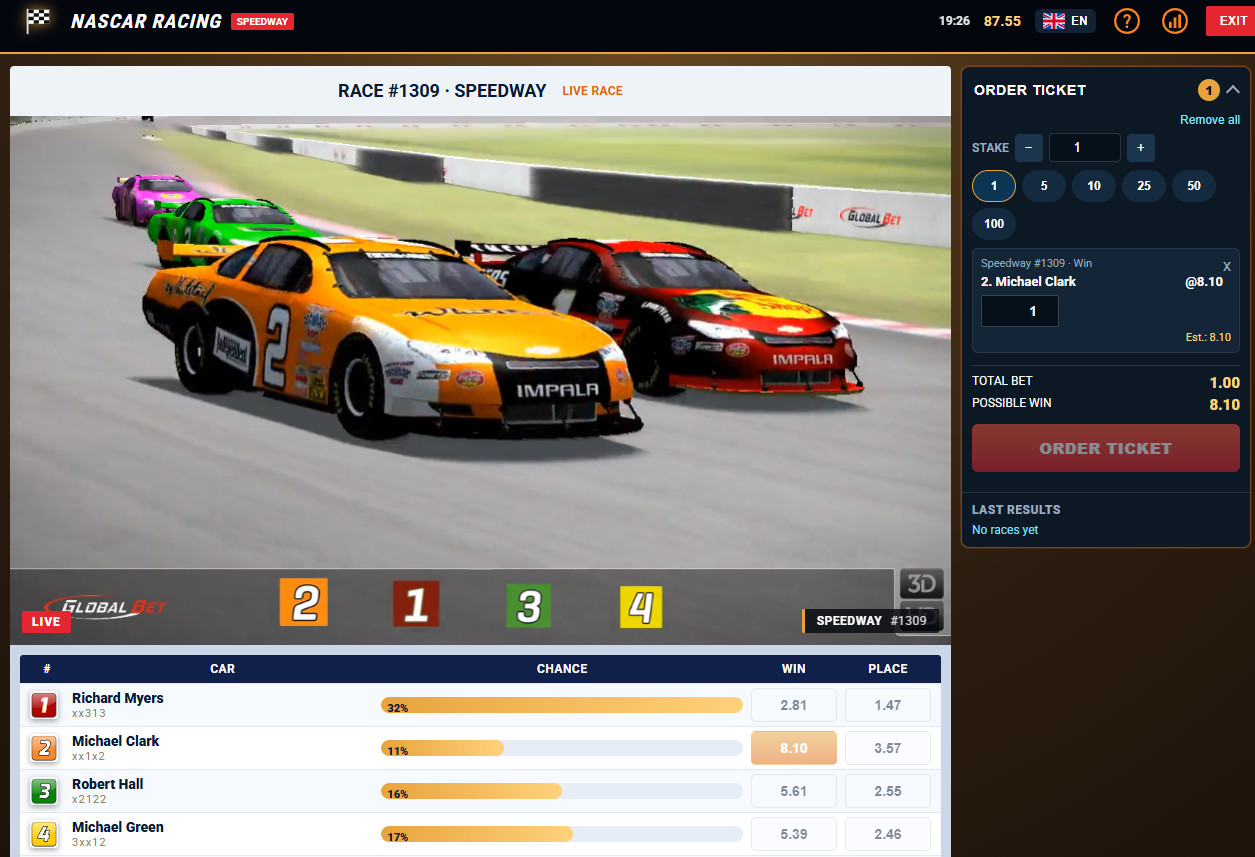Select stake chip 50
The width and height of the screenshot is (1255, 857).
pyautogui.click(x=1194, y=186)
